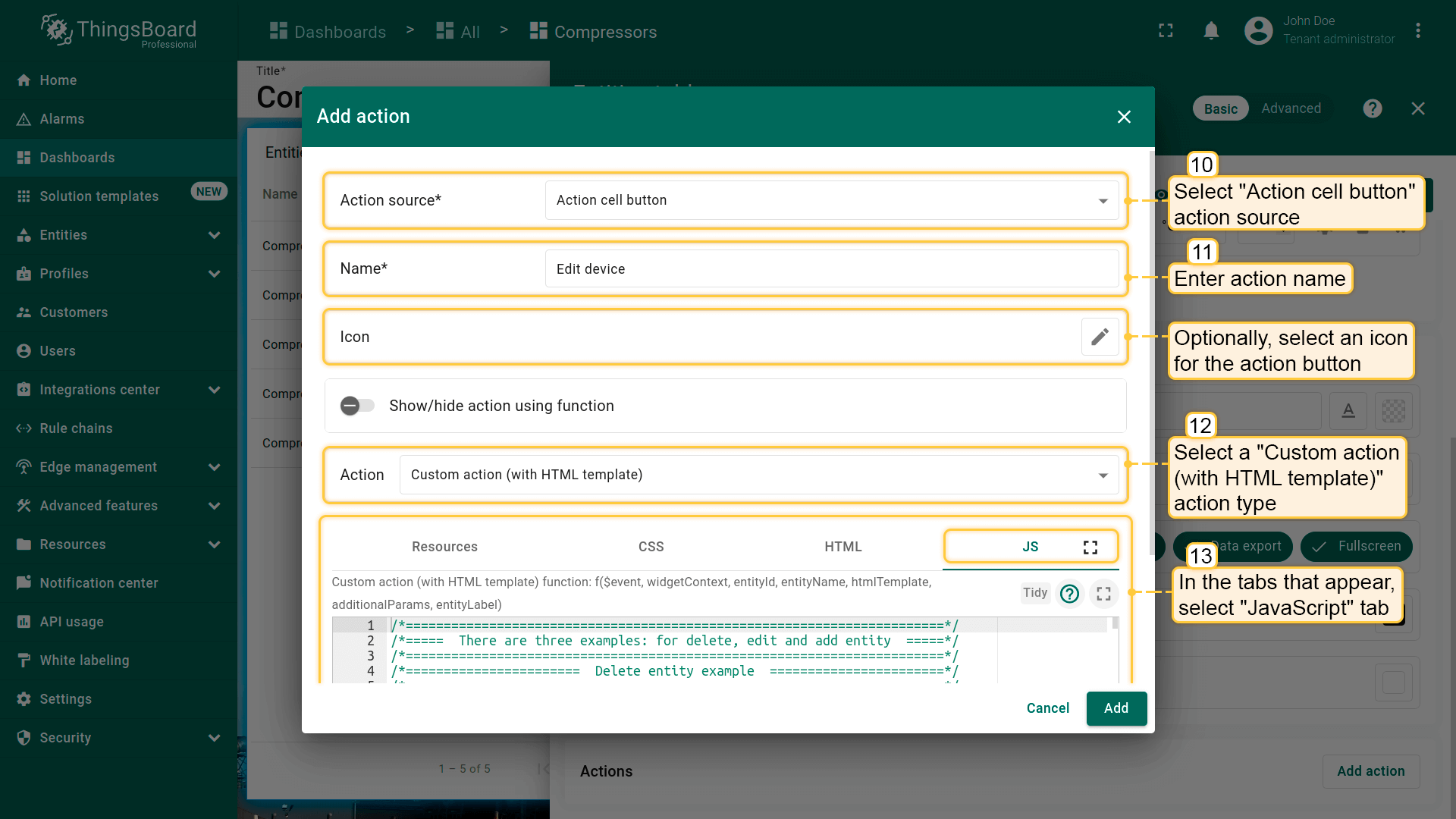Screen dimensions: 1456x819
Task: Open the Action source dropdown
Action: click(x=831, y=200)
